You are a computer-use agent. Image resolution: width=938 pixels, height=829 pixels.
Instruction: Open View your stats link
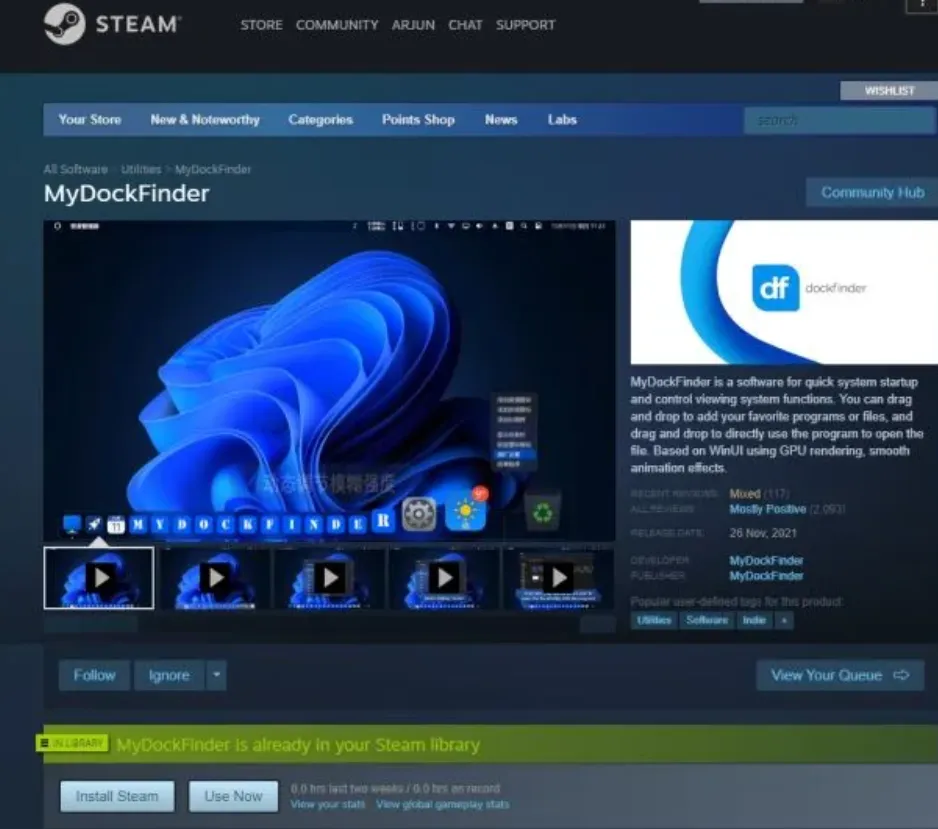coord(327,804)
